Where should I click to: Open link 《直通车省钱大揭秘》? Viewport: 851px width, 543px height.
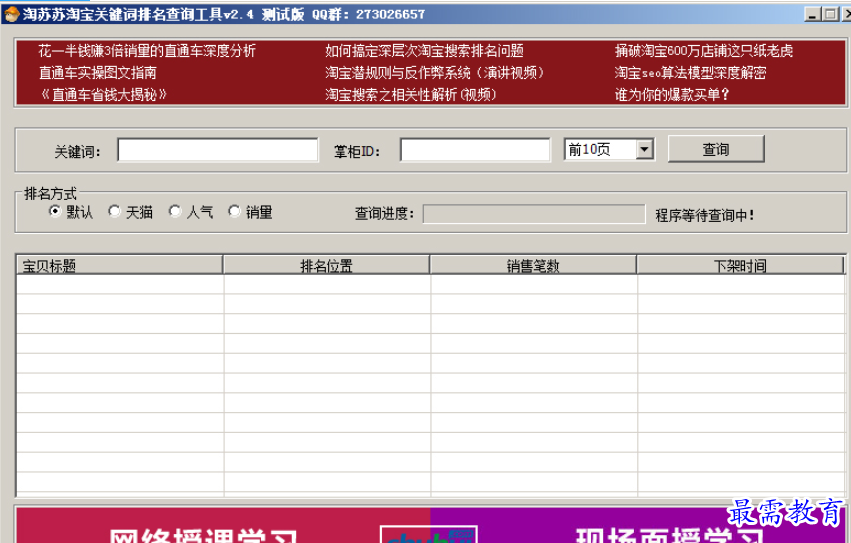pos(103,94)
